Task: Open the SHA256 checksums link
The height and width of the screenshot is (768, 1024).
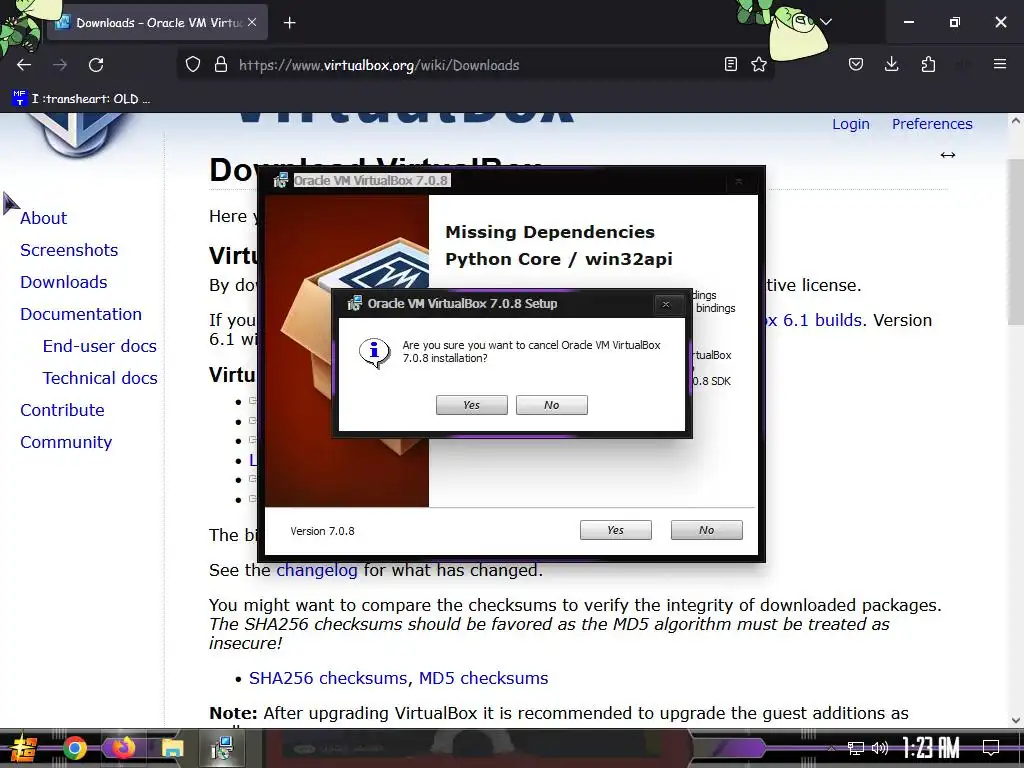Action: (x=328, y=678)
